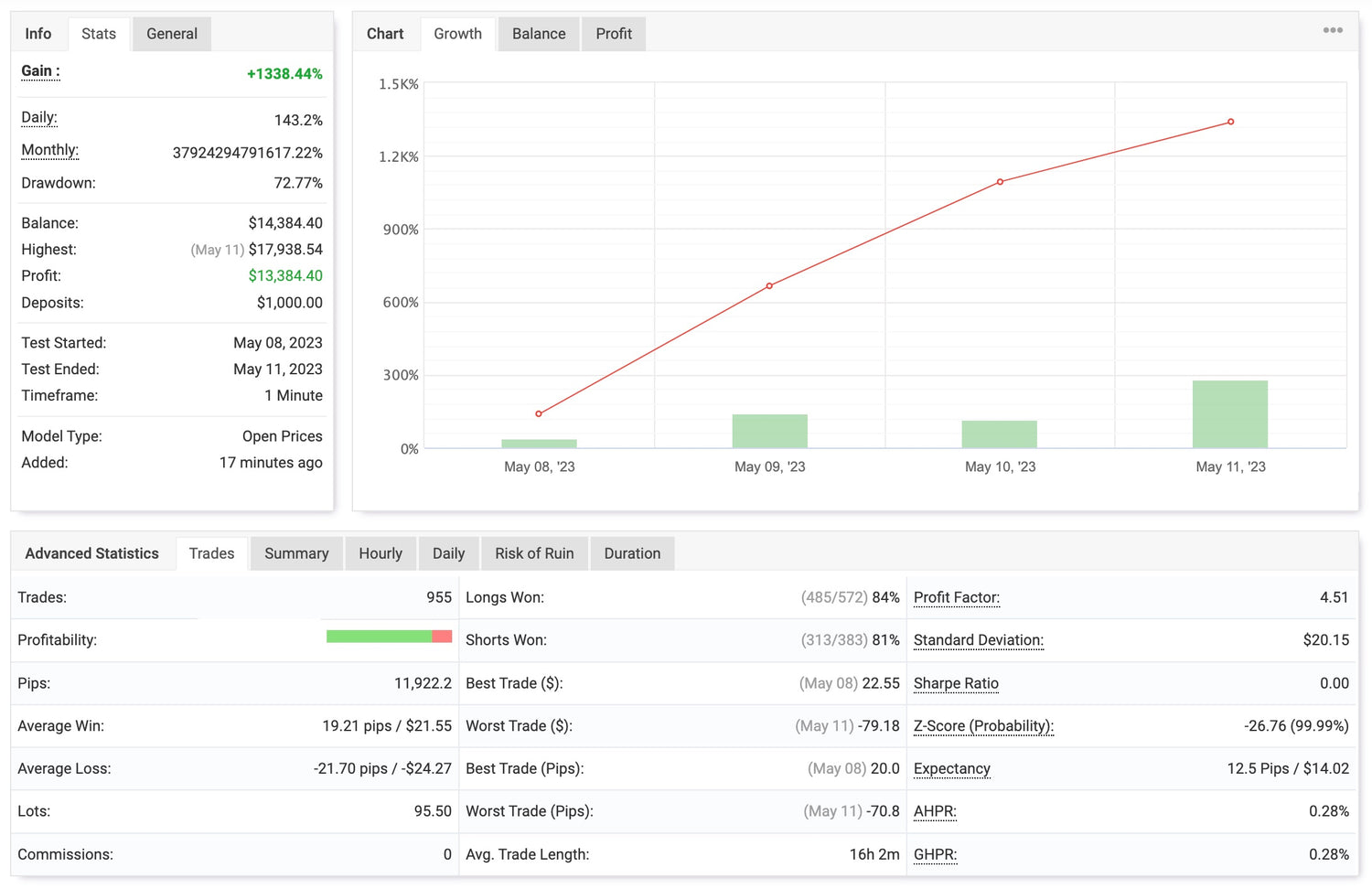1372x889 pixels.
Task: Click the Gain label in Info panel
Action: point(40,71)
